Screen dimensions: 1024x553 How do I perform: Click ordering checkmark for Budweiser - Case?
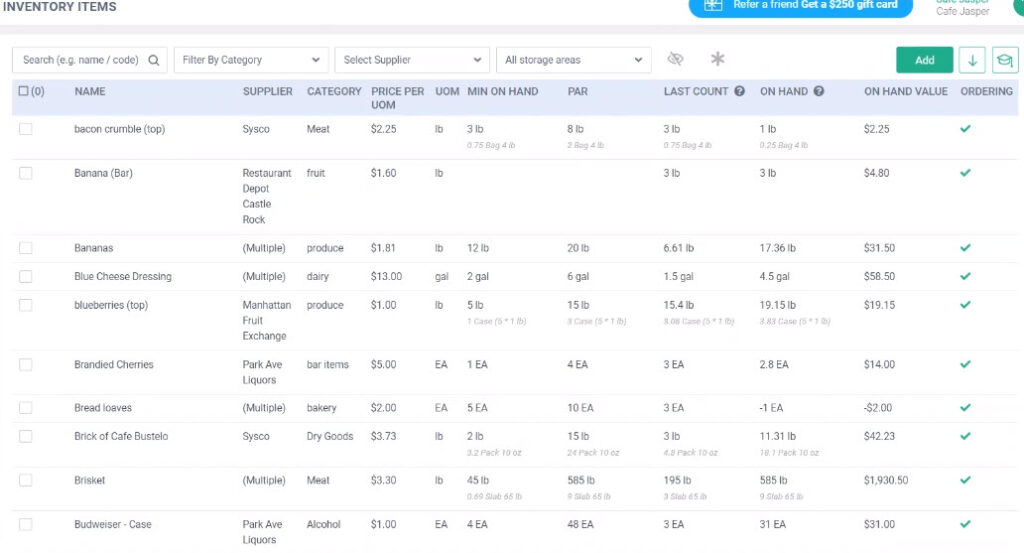tap(965, 524)
